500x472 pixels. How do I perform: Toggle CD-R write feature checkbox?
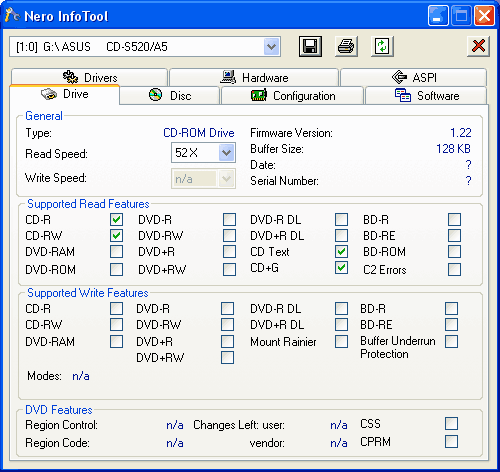coord(116,309)
